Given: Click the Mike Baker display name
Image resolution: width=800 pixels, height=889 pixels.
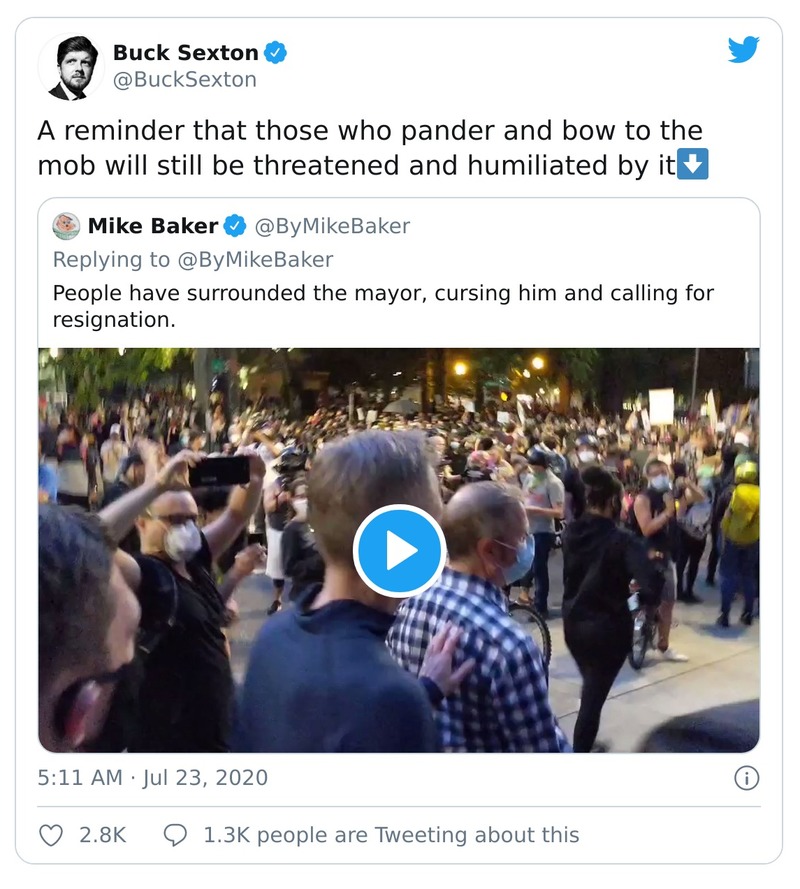Looking at the screenshot, I should click(x=154, y=226).
